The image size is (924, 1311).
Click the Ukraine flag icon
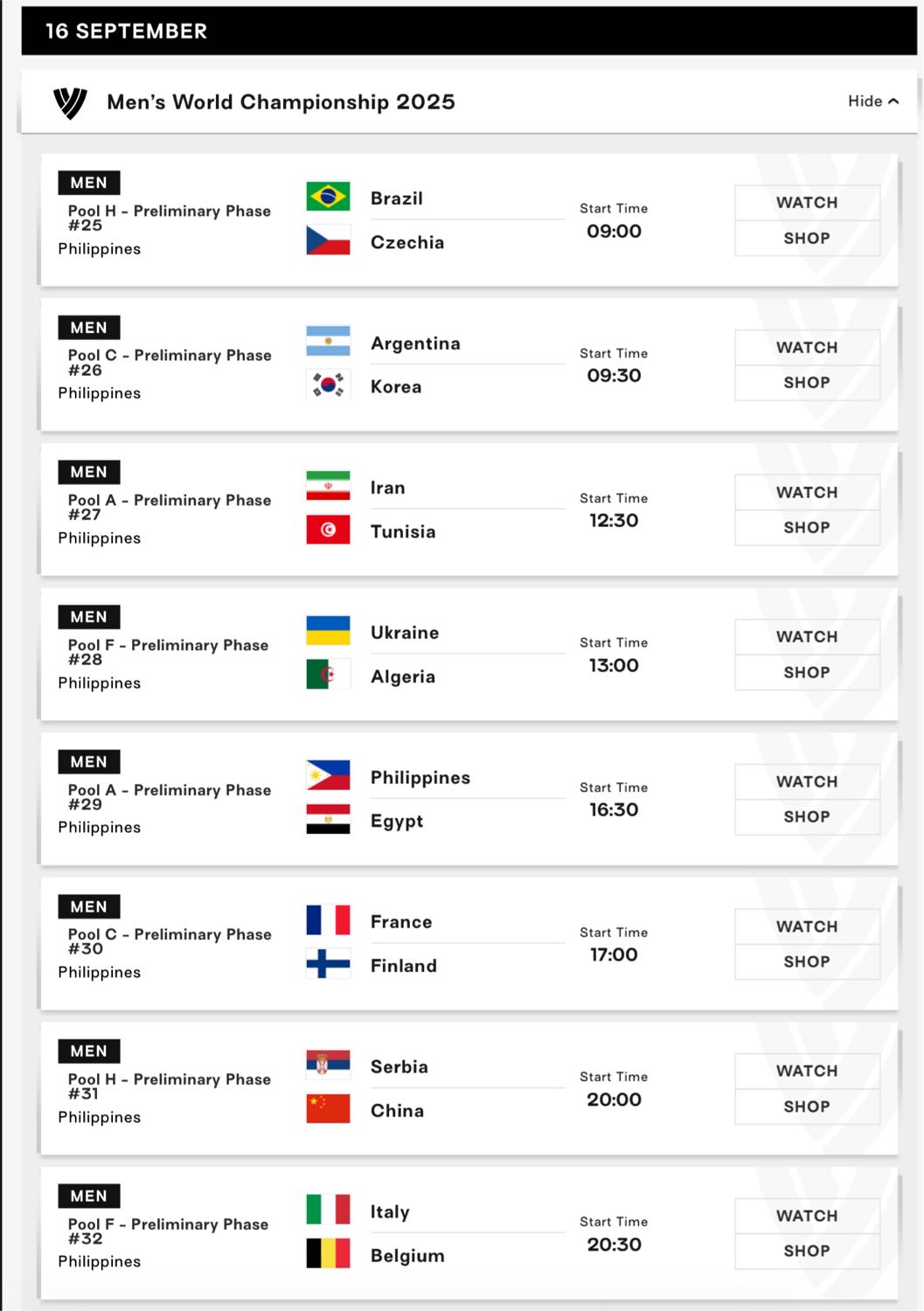point(328,631)
